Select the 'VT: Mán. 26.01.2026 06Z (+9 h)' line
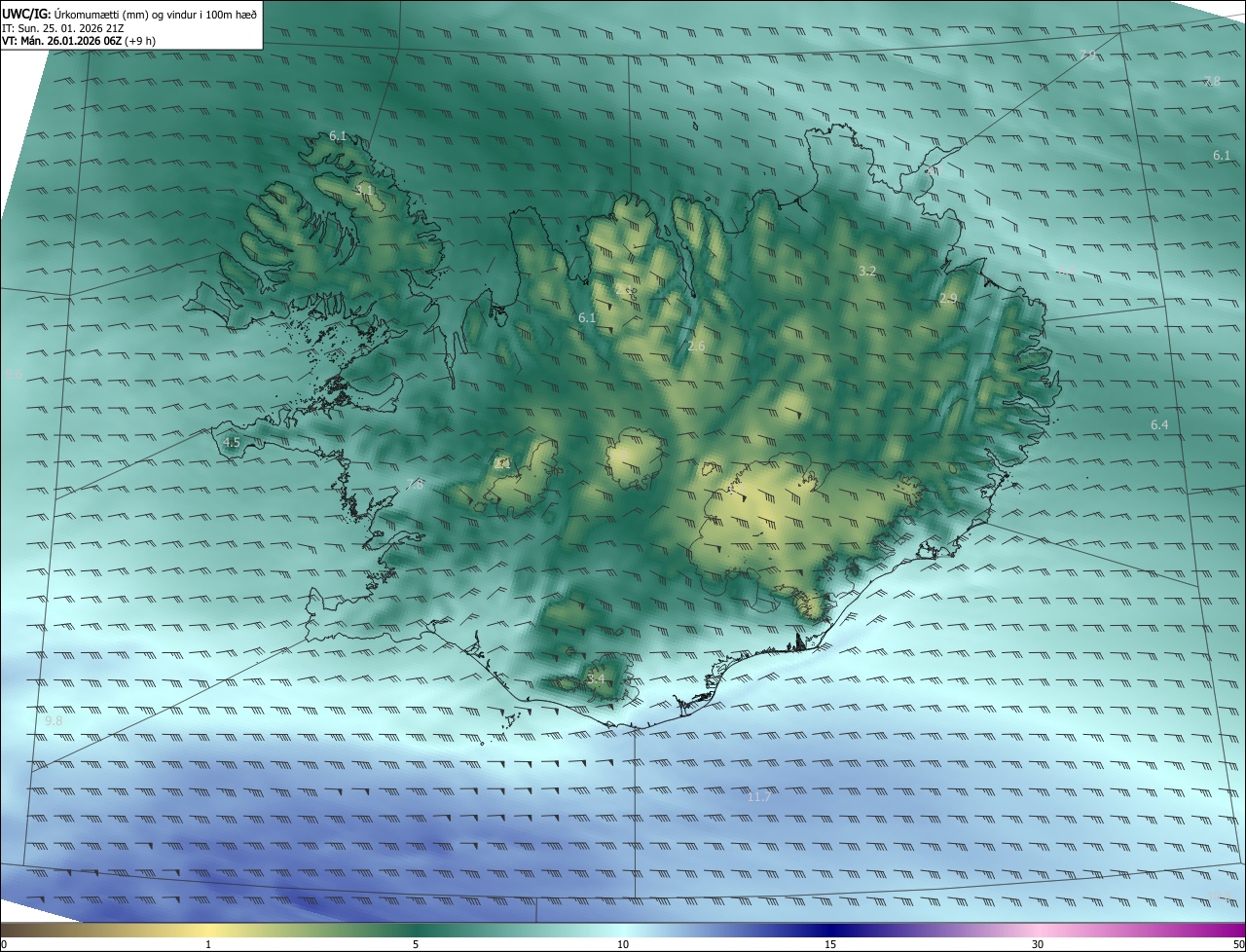The image size is (1246, 952). [x=79, y=41]
